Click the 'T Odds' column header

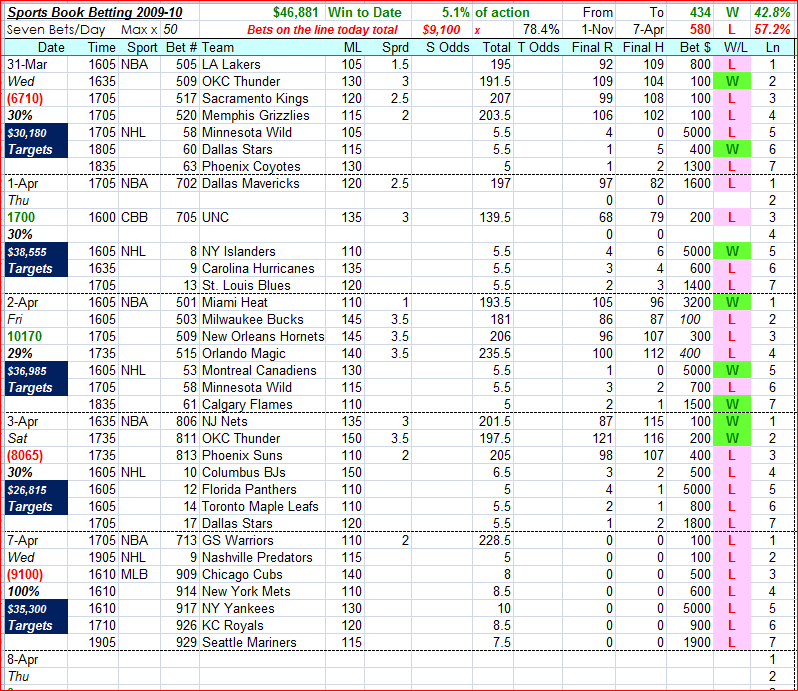[538, 47]
